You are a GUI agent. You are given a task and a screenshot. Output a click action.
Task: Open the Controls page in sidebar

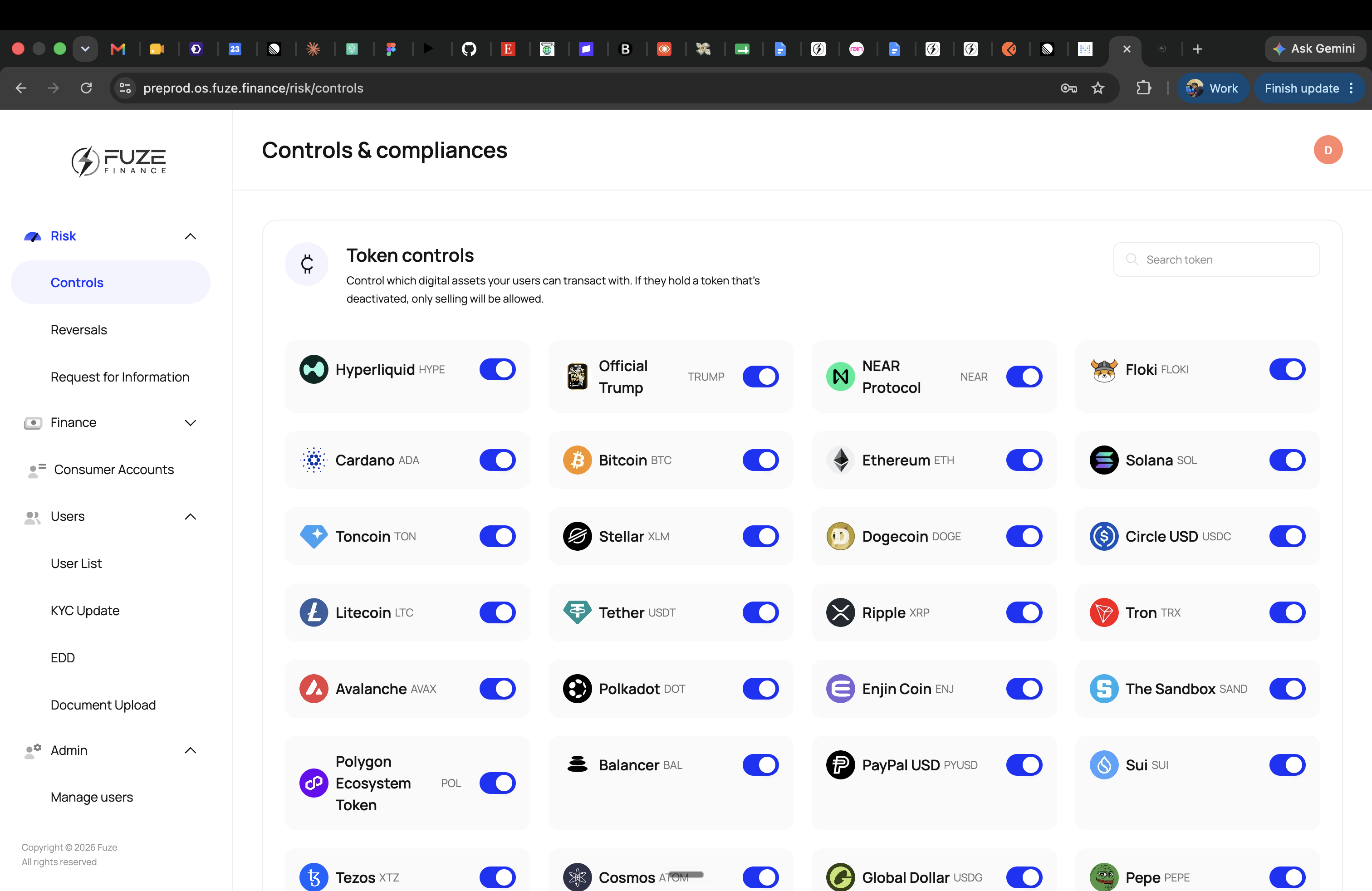[111, 282]
